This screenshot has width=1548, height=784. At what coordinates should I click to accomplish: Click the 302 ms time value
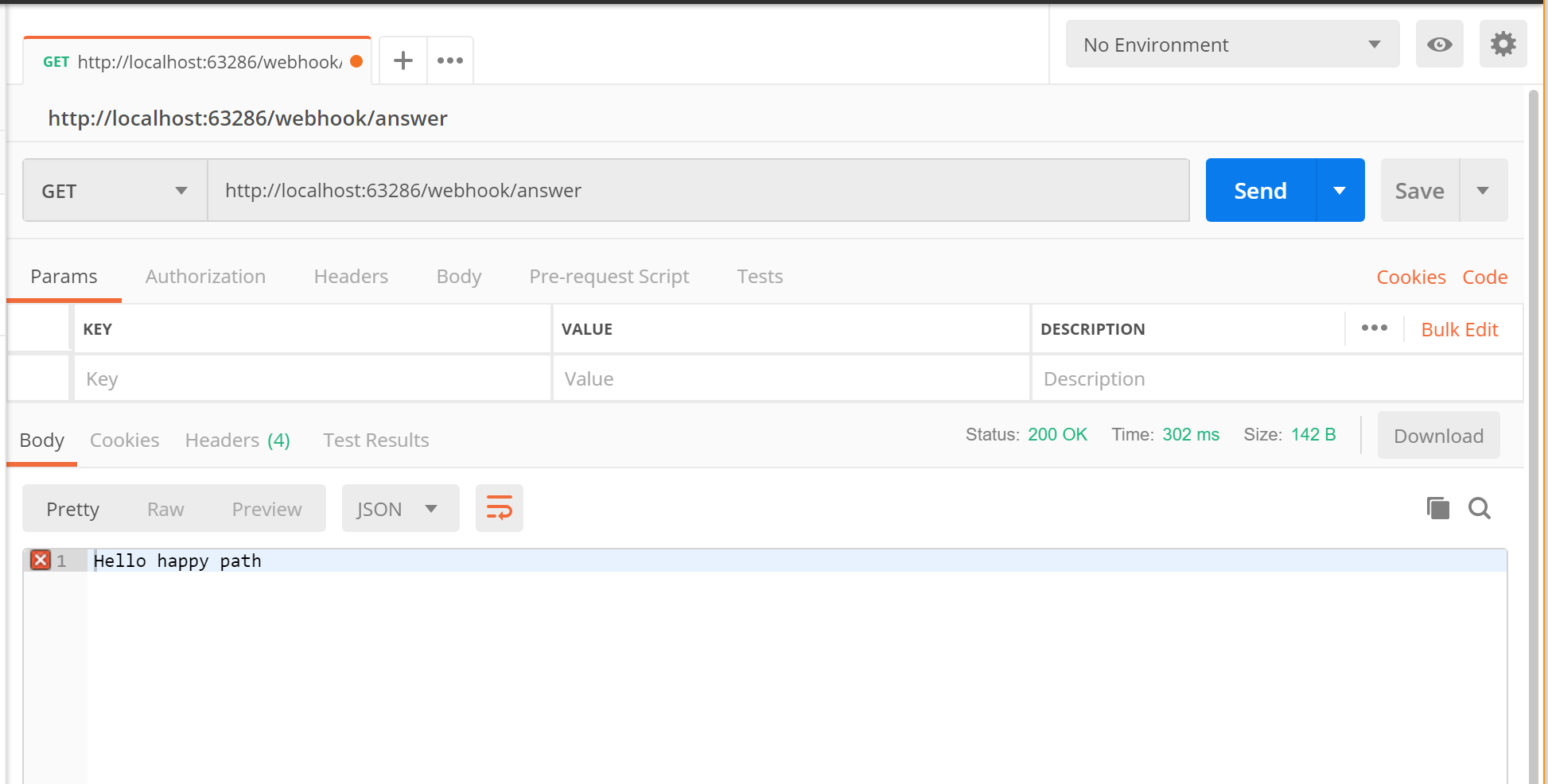point(1191,435)
